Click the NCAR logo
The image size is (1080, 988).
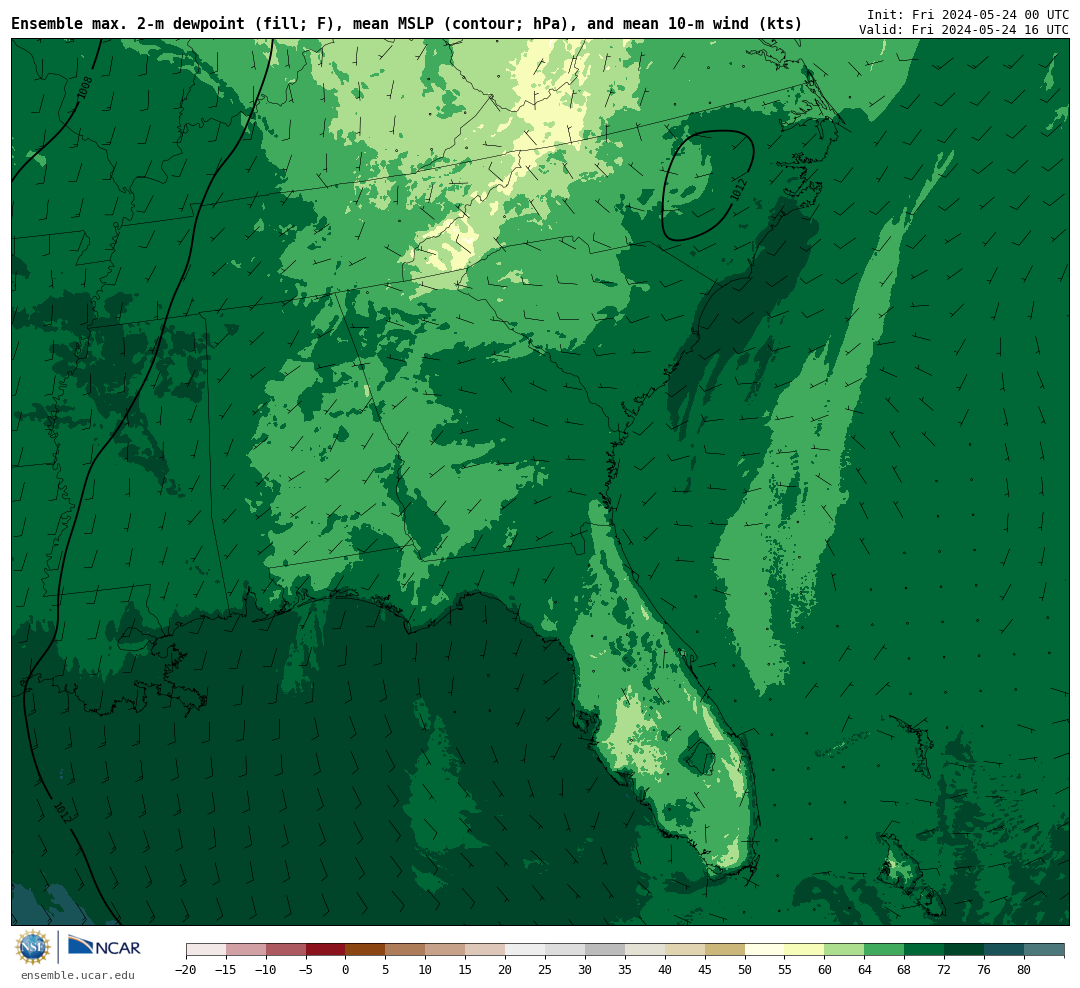pos(104,945)
